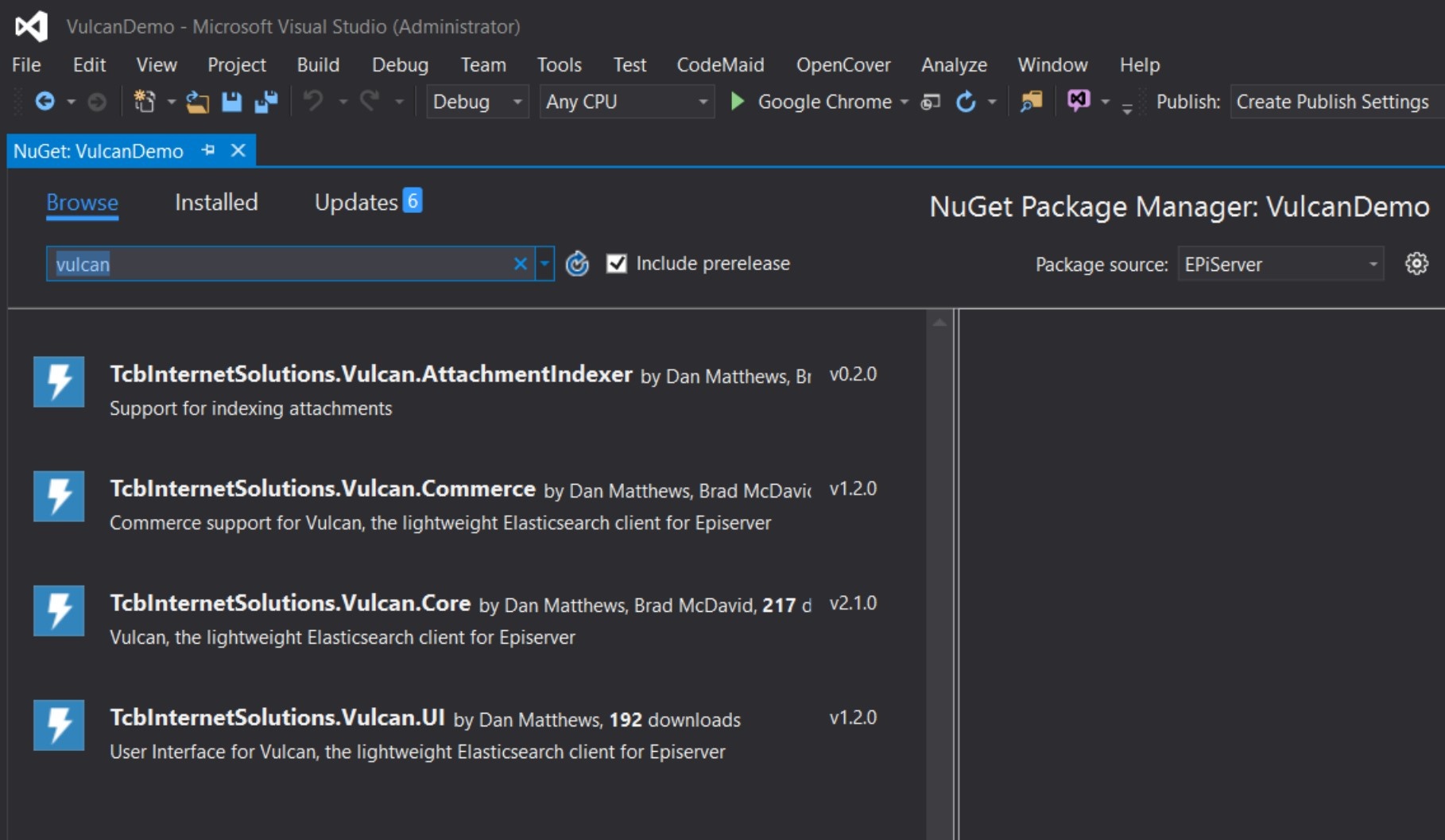Click the AttachmentIndexer package icon
The height and width of the screenshot is (840, 1445).
point(59,381)
